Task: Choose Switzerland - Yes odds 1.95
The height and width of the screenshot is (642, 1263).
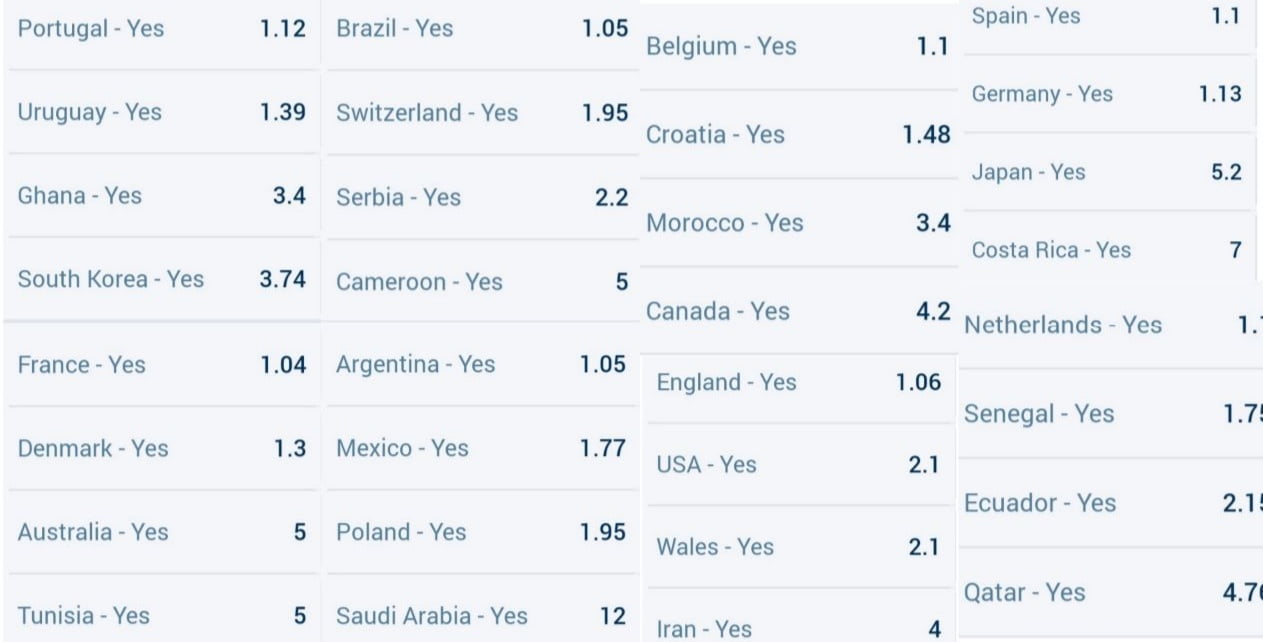Action: pos(482,113)
